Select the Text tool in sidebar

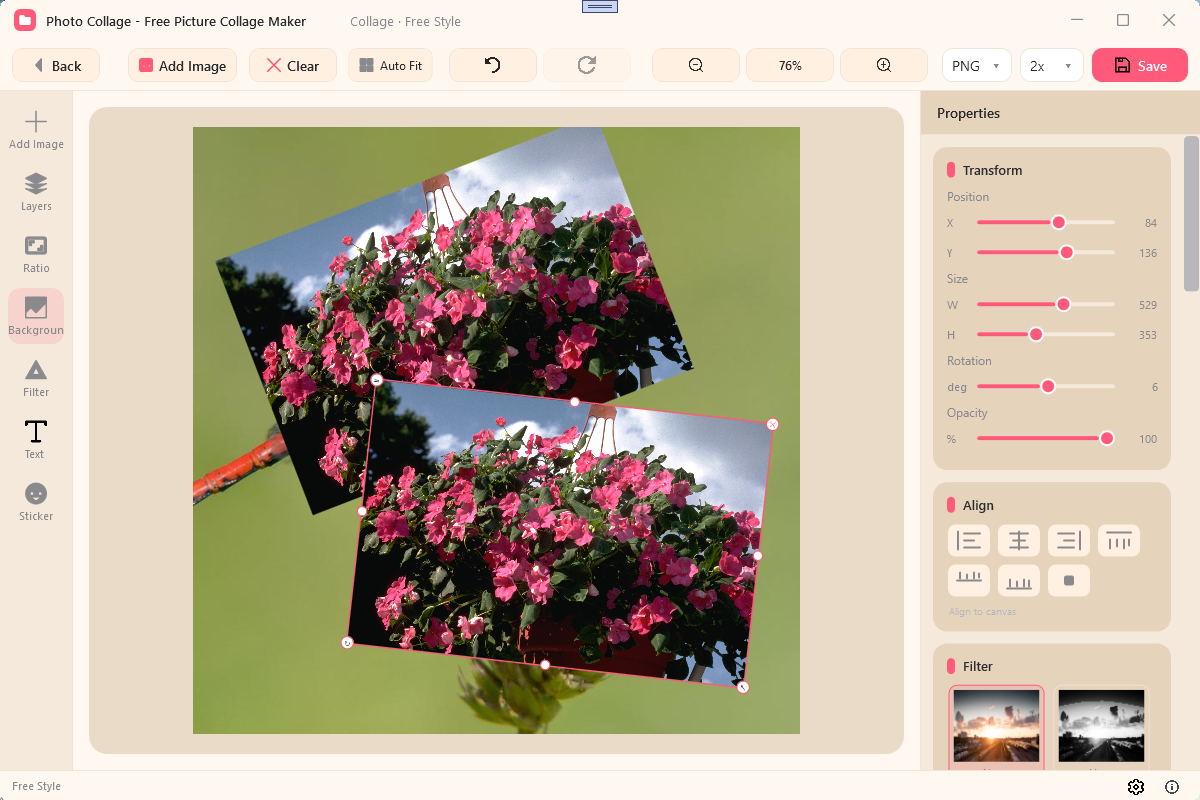36,440
